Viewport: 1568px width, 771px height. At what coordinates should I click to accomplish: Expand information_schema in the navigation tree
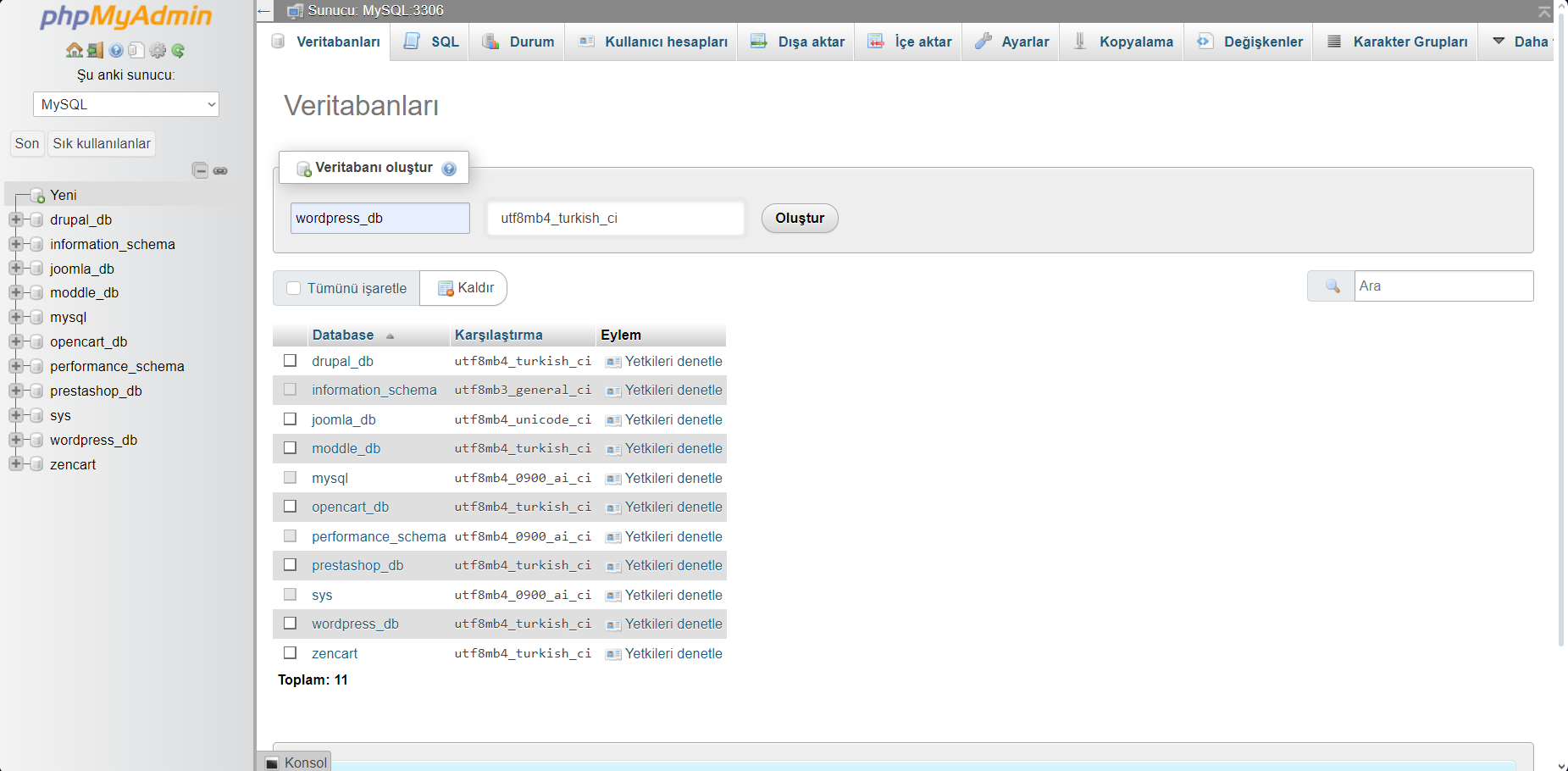[x=15, y=244]
